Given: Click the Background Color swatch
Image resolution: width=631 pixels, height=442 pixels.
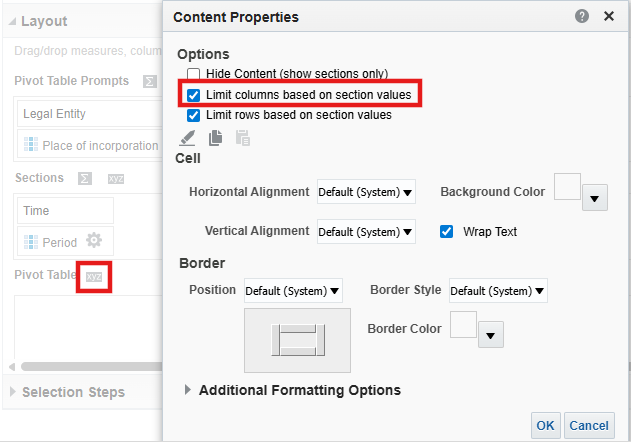Looking at the screenshot, I should [567, 187].
